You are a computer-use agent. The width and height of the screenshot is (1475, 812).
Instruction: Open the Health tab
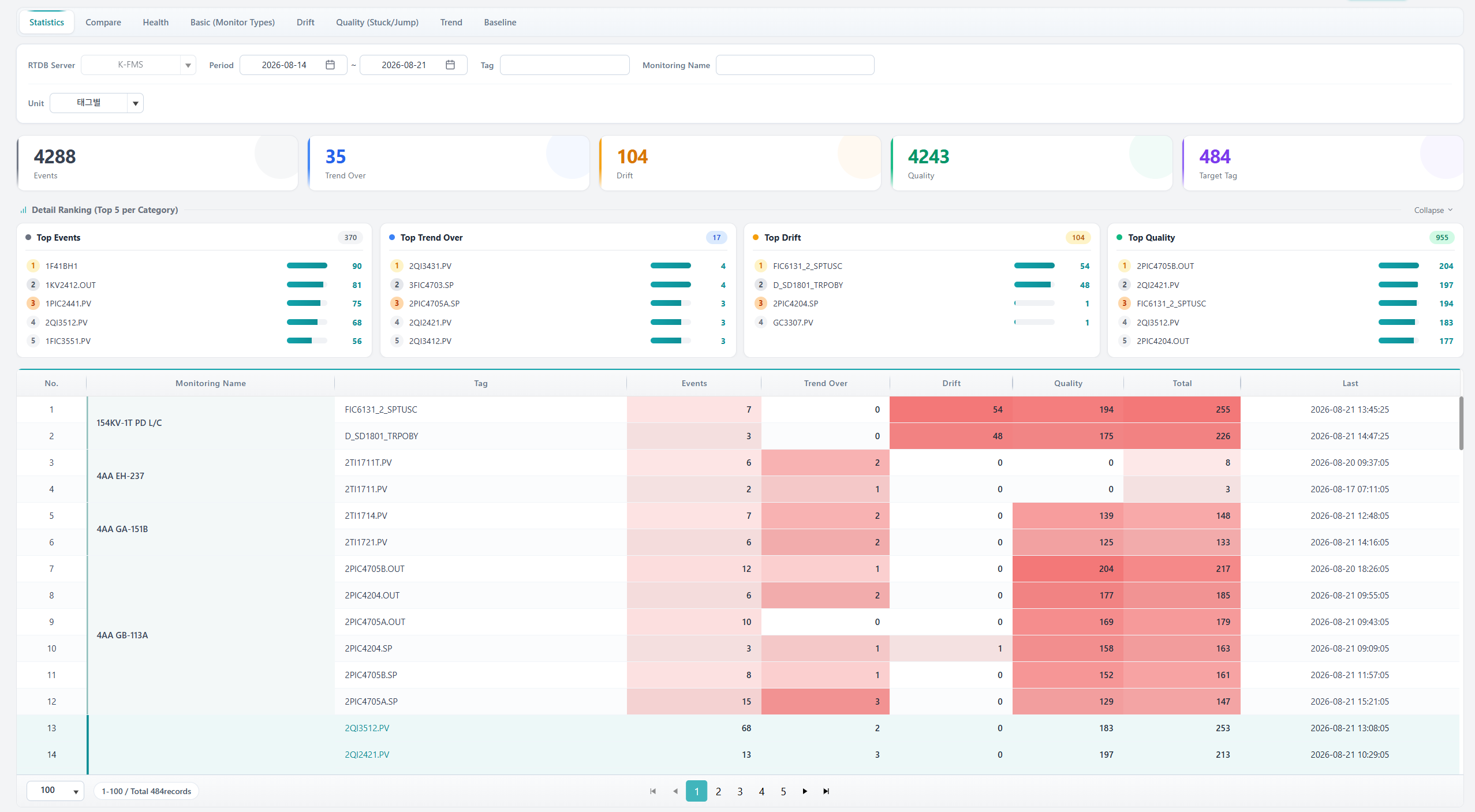pyautogui.click(x=156, y=23)
